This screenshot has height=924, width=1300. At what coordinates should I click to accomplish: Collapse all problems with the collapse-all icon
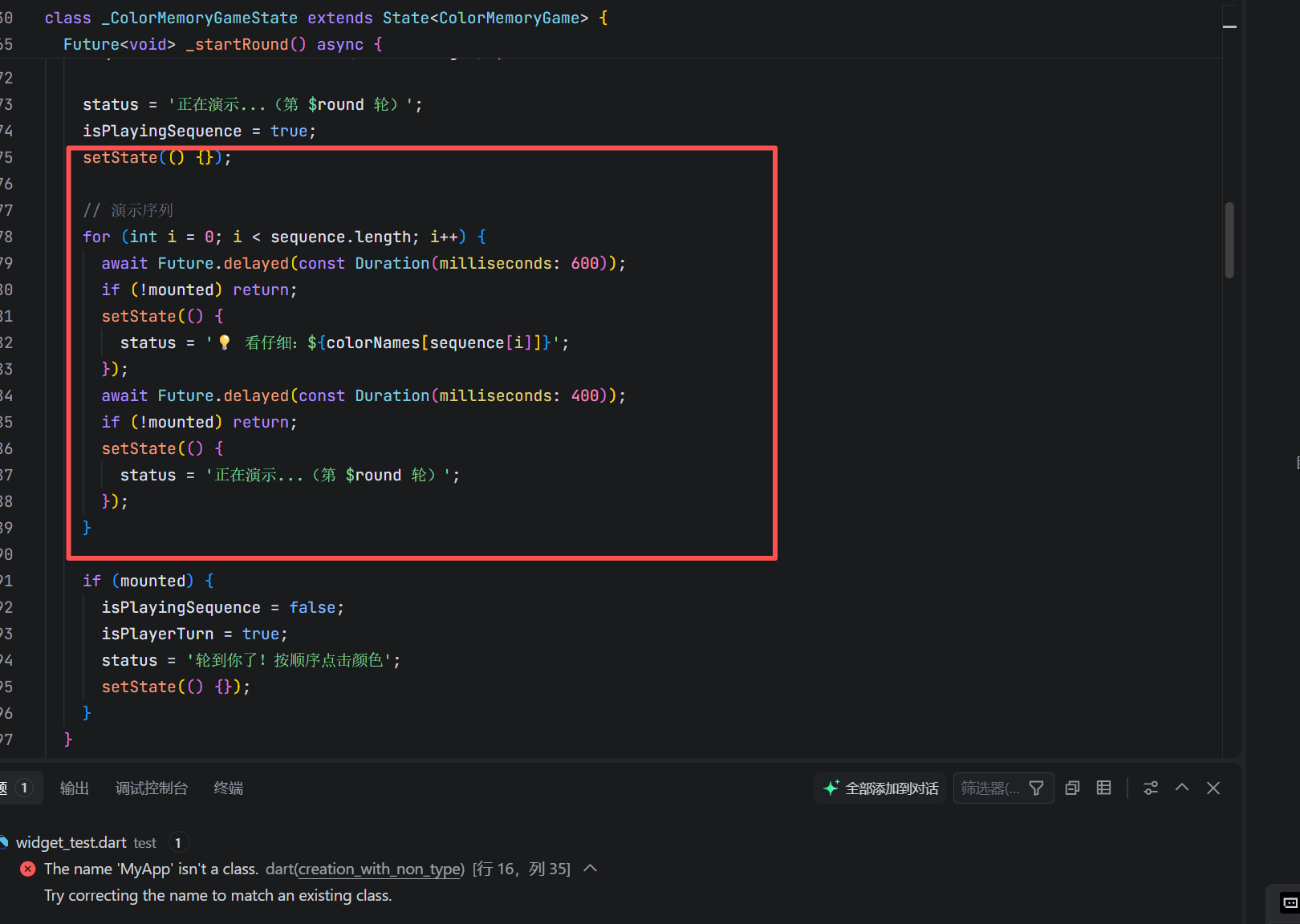point(1072,788)
